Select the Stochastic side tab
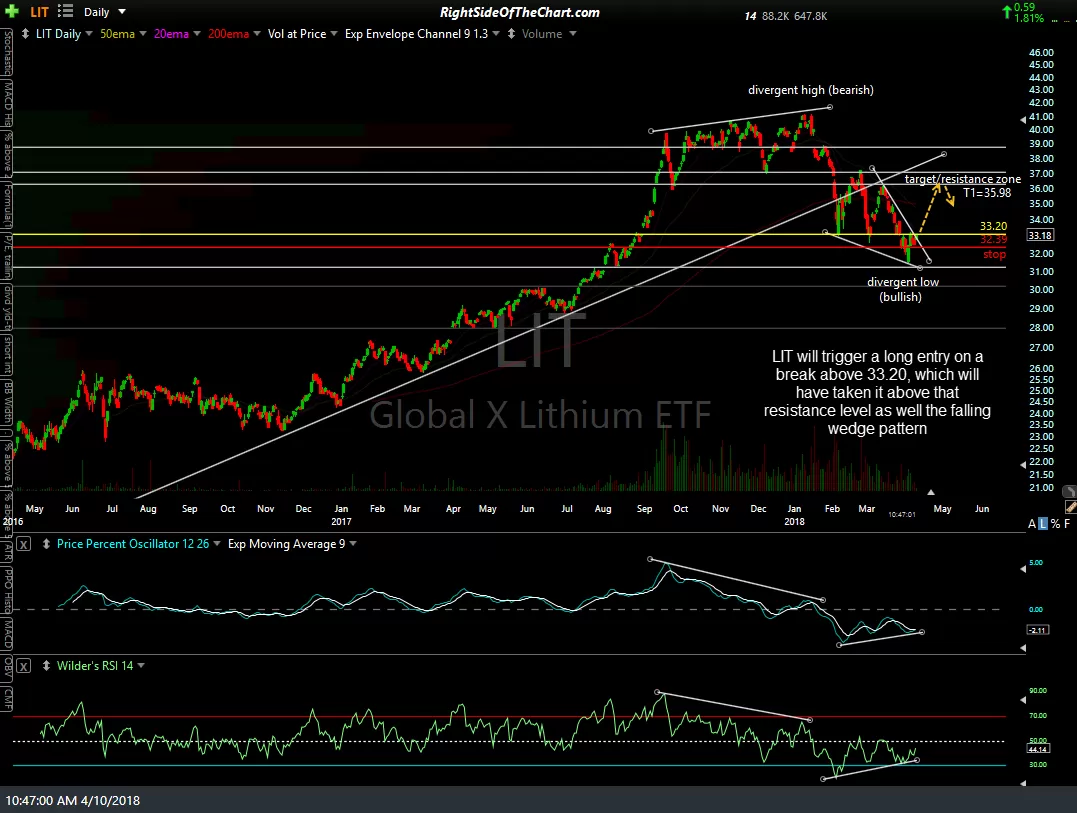The width and height of the screenshot is (1077, 813). pyautogui.click(x=7, y=51)
